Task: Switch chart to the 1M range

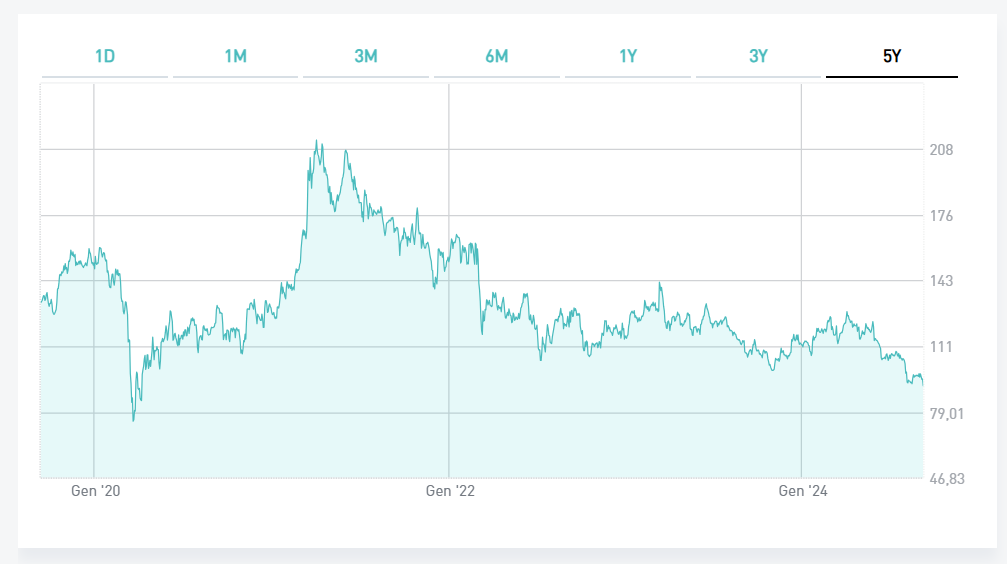Action: 235,57
